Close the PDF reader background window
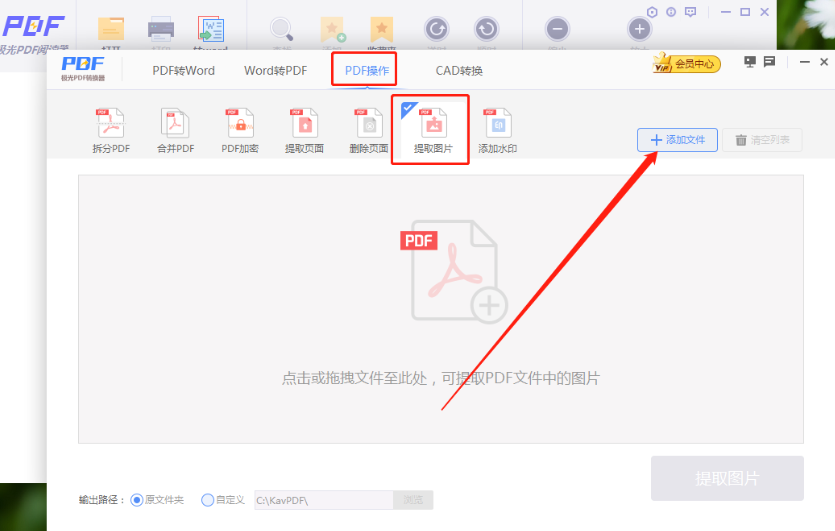 pyautogui.click(x=764, y=12)
